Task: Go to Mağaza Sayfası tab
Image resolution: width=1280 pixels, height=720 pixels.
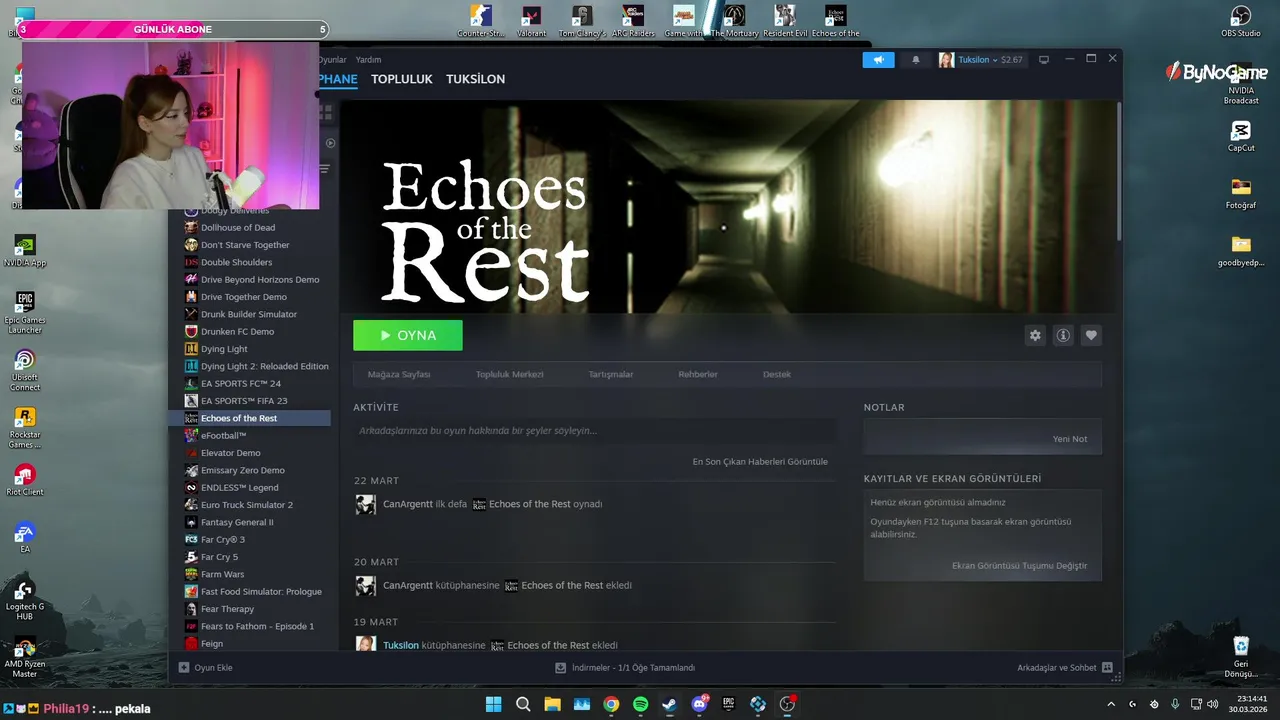Action: [399, 374]
